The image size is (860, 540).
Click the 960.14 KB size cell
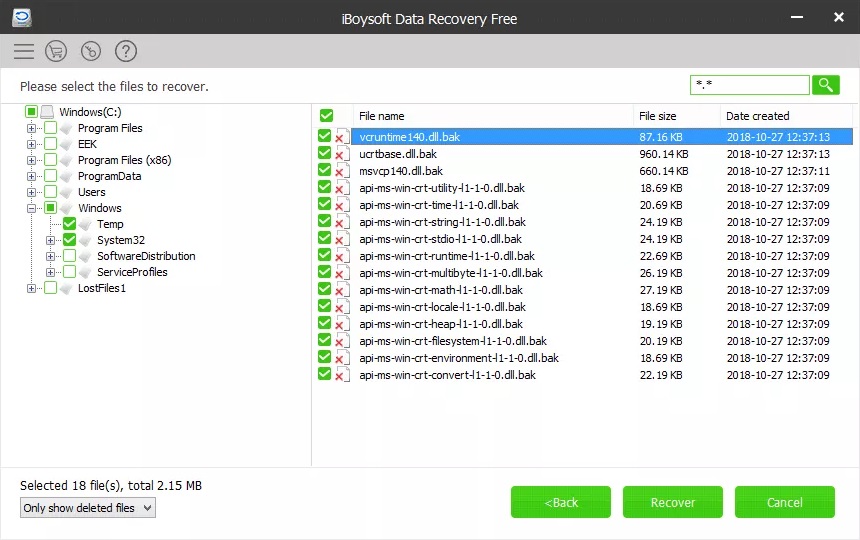(x=664, y=154)
